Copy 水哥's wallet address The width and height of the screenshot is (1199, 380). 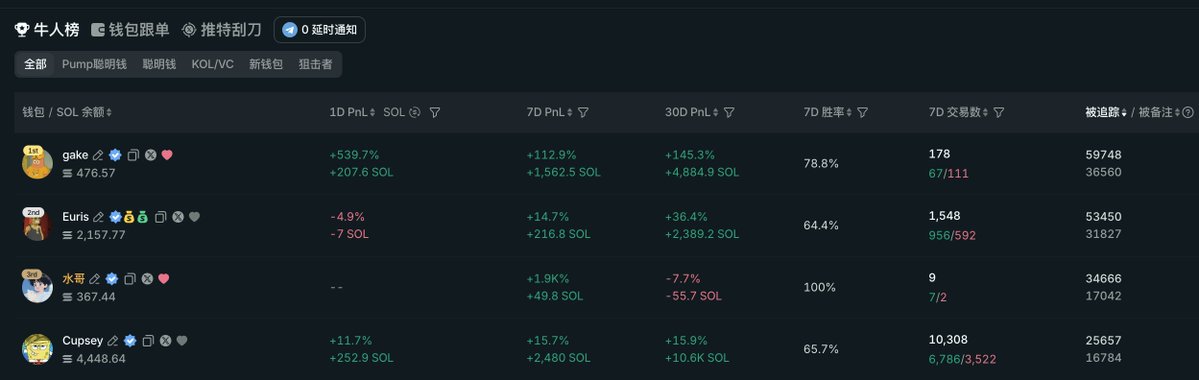[130, 279]
